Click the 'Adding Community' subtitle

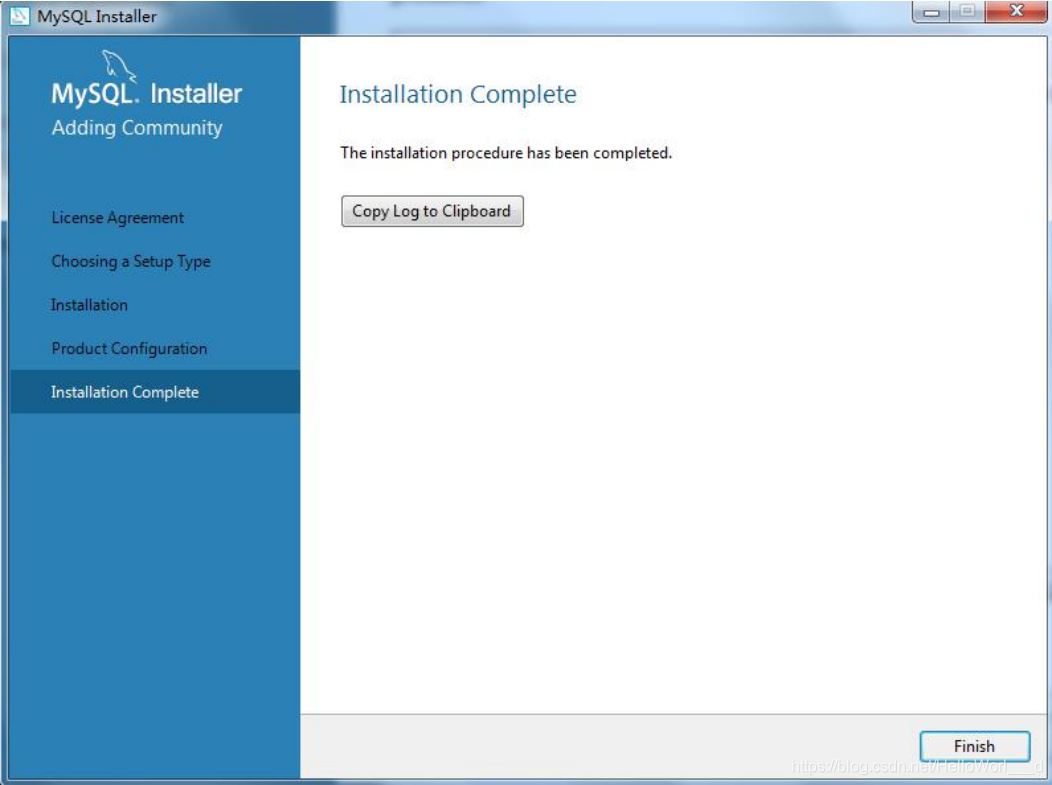pos(137,127)
